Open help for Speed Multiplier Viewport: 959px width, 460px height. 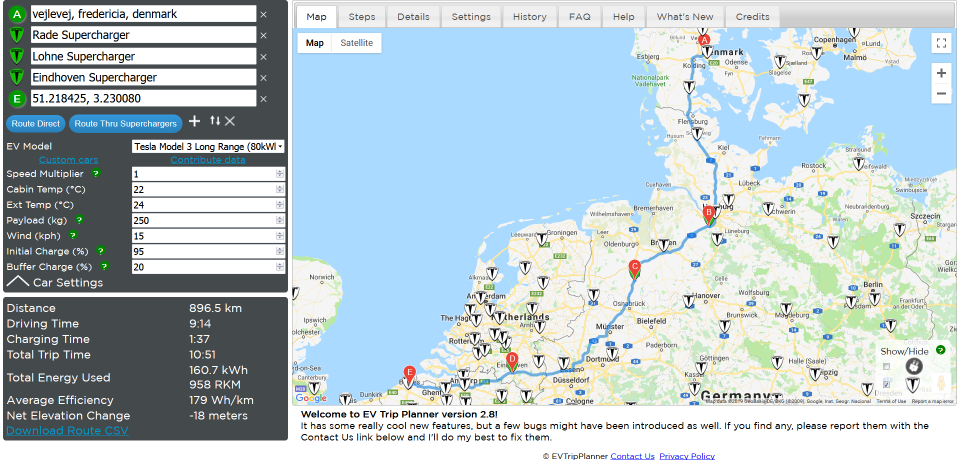(x=96, y=174)
